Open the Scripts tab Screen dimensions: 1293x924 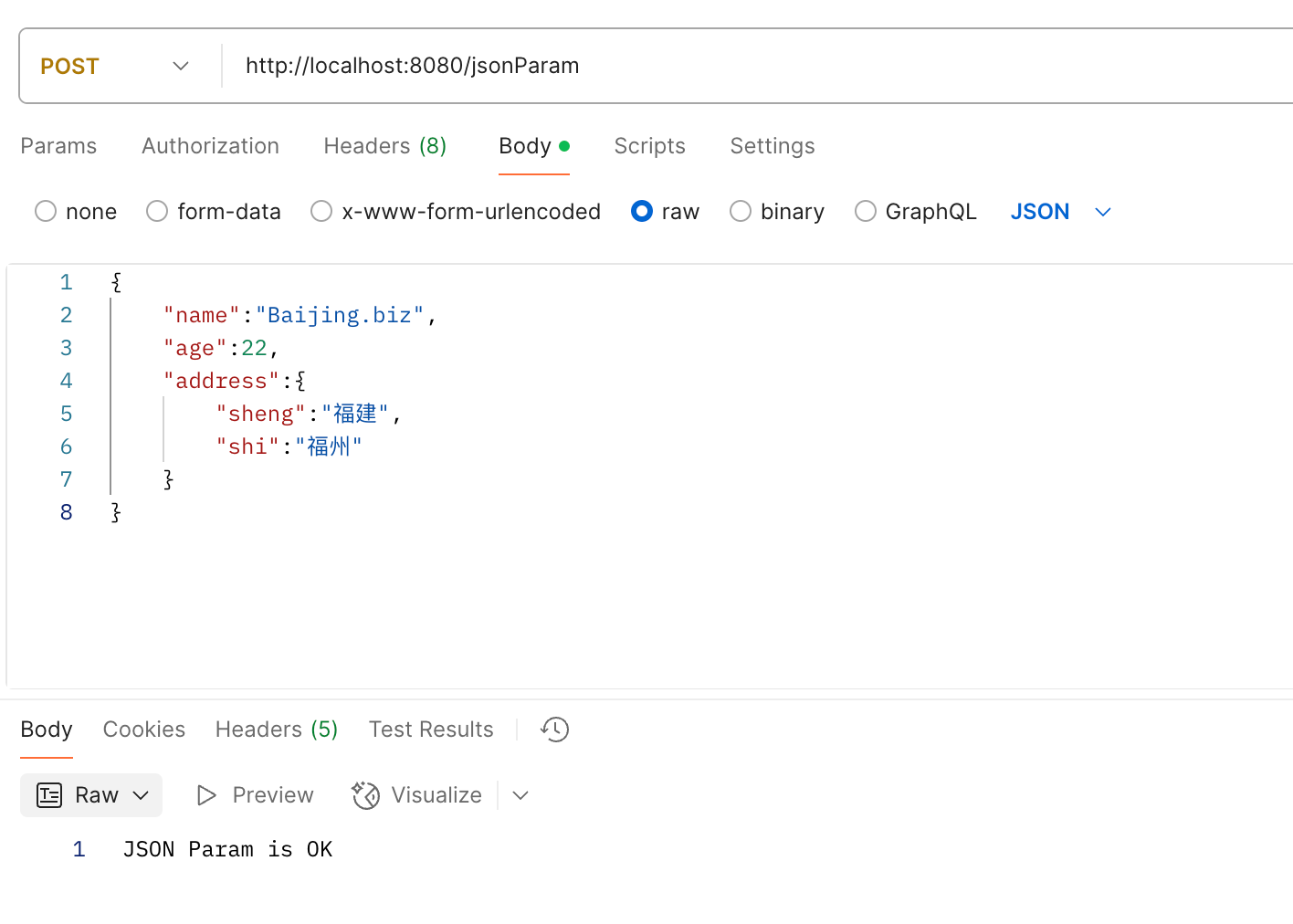pyautogui.click(x=649, y=146)
